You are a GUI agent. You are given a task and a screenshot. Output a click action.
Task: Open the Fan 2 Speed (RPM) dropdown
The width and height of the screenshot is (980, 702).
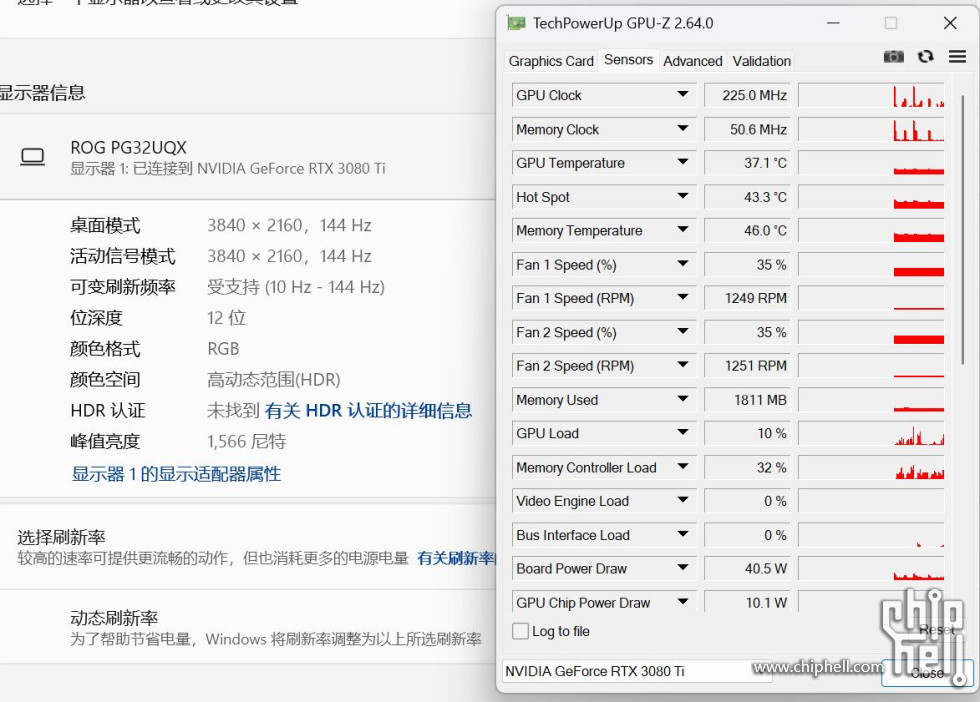(682, 365)
